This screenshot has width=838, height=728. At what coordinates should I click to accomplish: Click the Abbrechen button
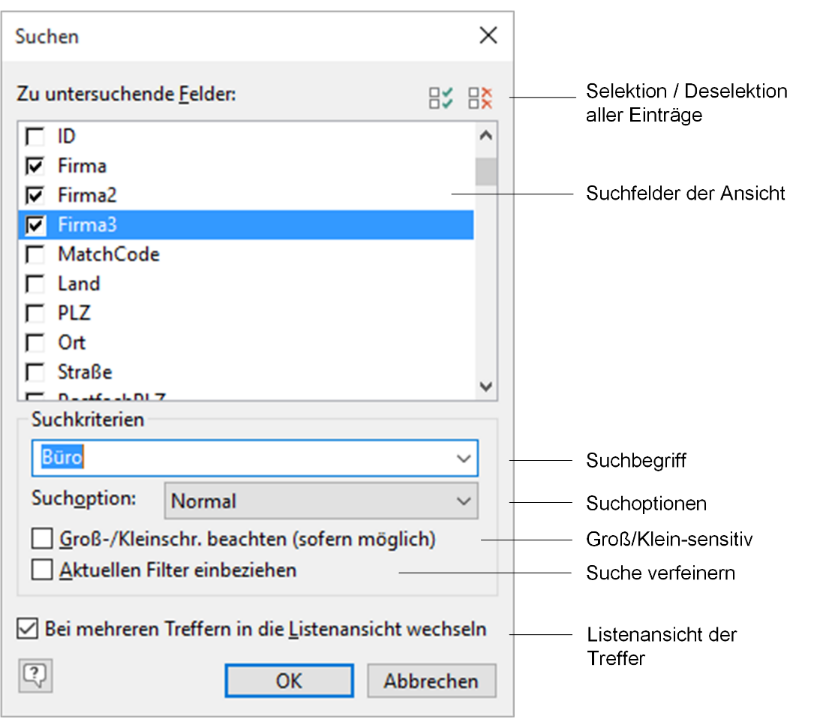pyautogui.click(x=431, y=681)
